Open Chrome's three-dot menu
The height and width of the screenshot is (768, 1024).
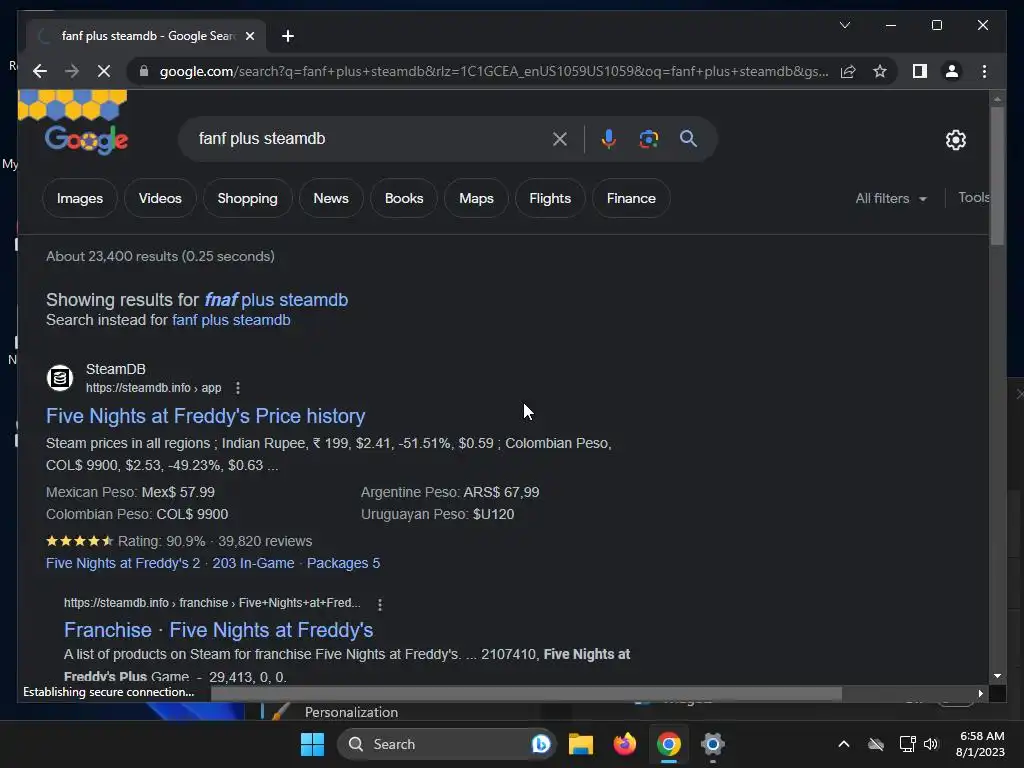tap(984, 71)
